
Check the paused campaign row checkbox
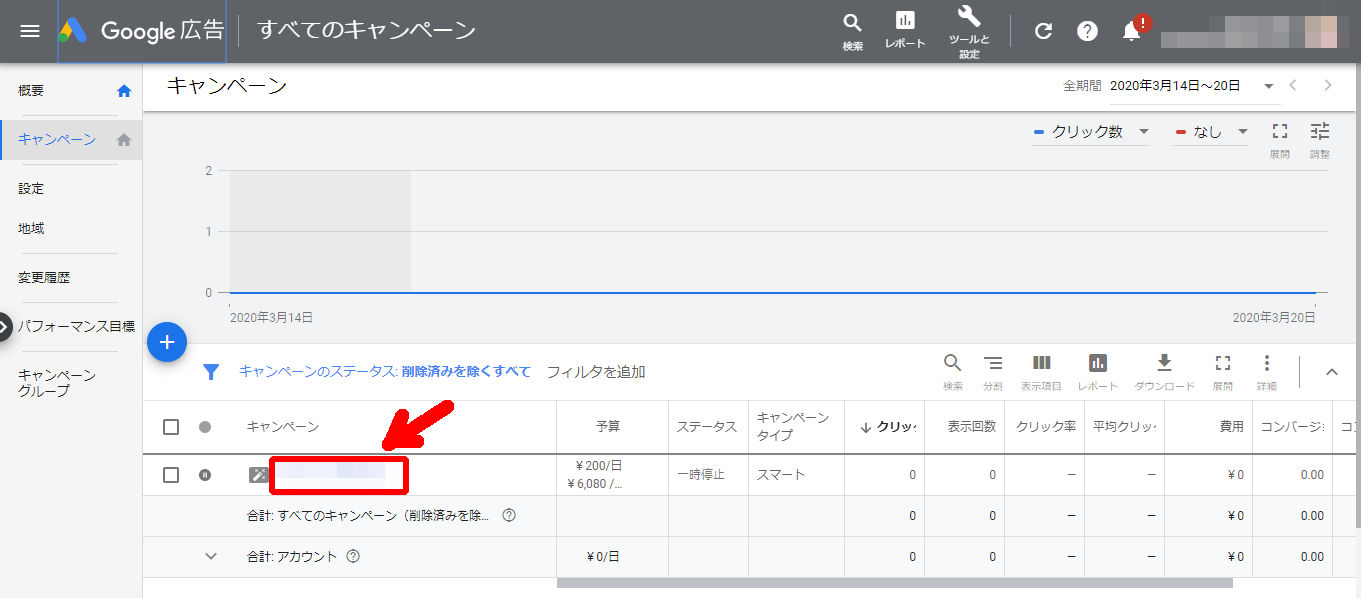pyautogui.click(x=171, y=475)
